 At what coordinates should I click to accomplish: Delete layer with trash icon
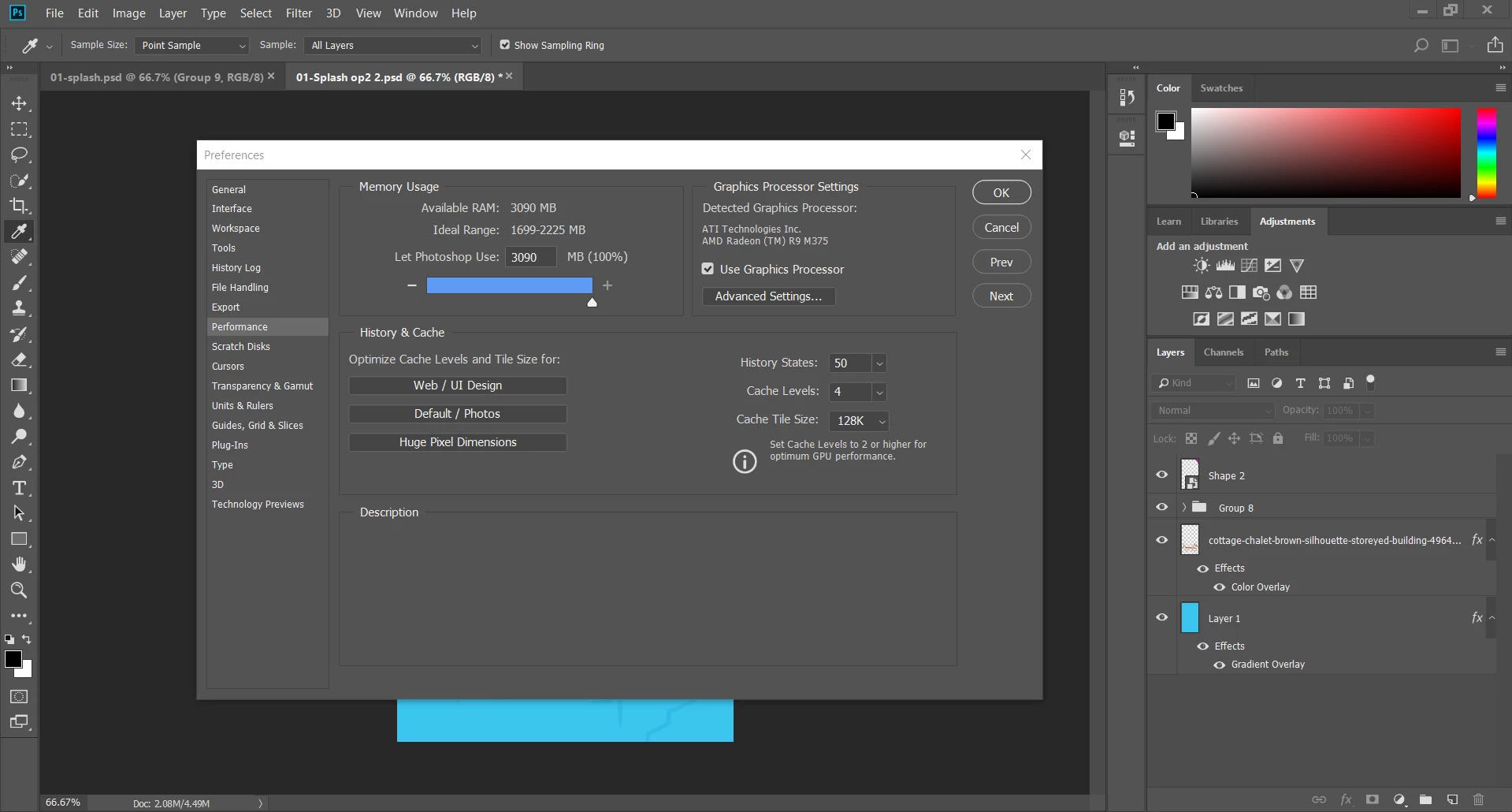point(1478,799)
